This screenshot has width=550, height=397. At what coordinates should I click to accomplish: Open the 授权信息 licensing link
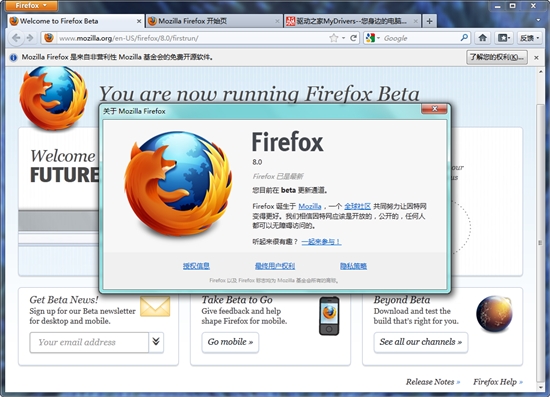click(x=196, y=266)
